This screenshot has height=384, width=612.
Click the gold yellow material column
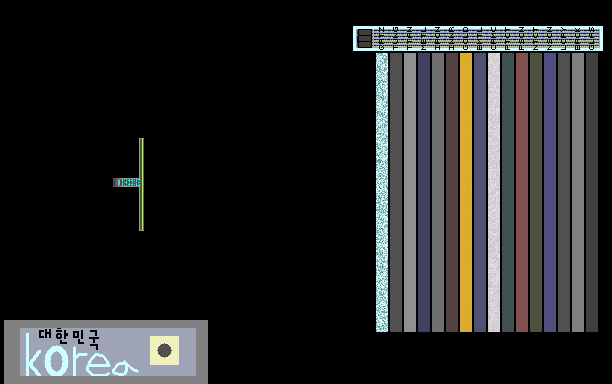click(466, 192)
